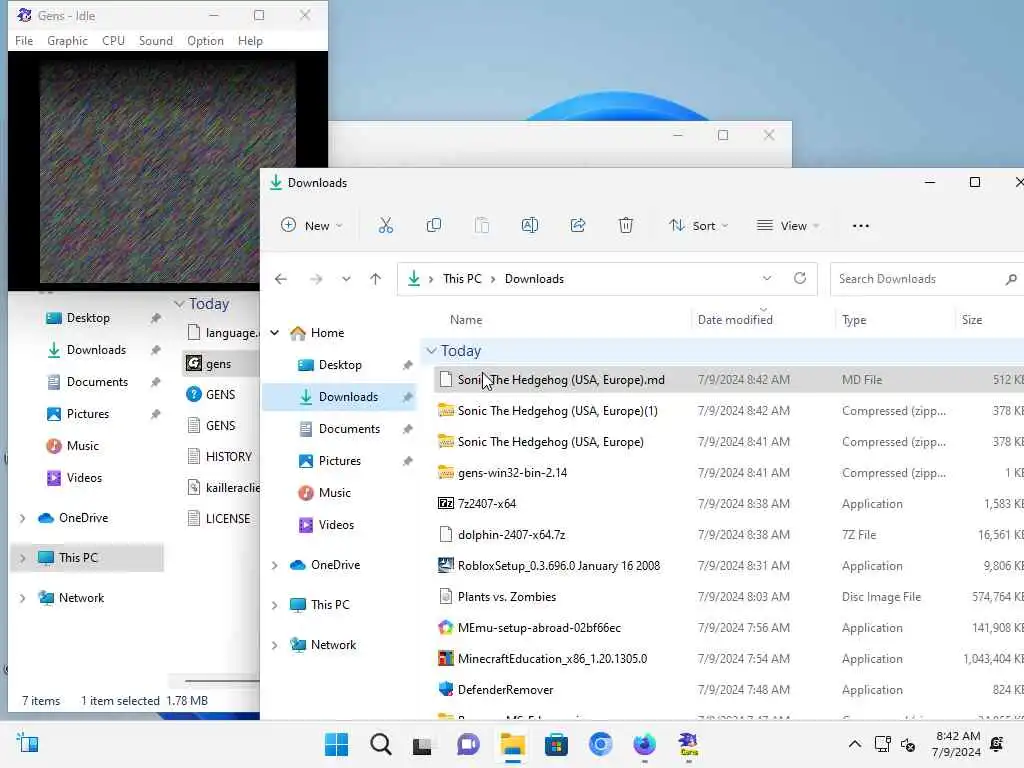Expand OneDrive in the Downloads navigation pane
1024x768 pixels.
(x=275, y=565)
